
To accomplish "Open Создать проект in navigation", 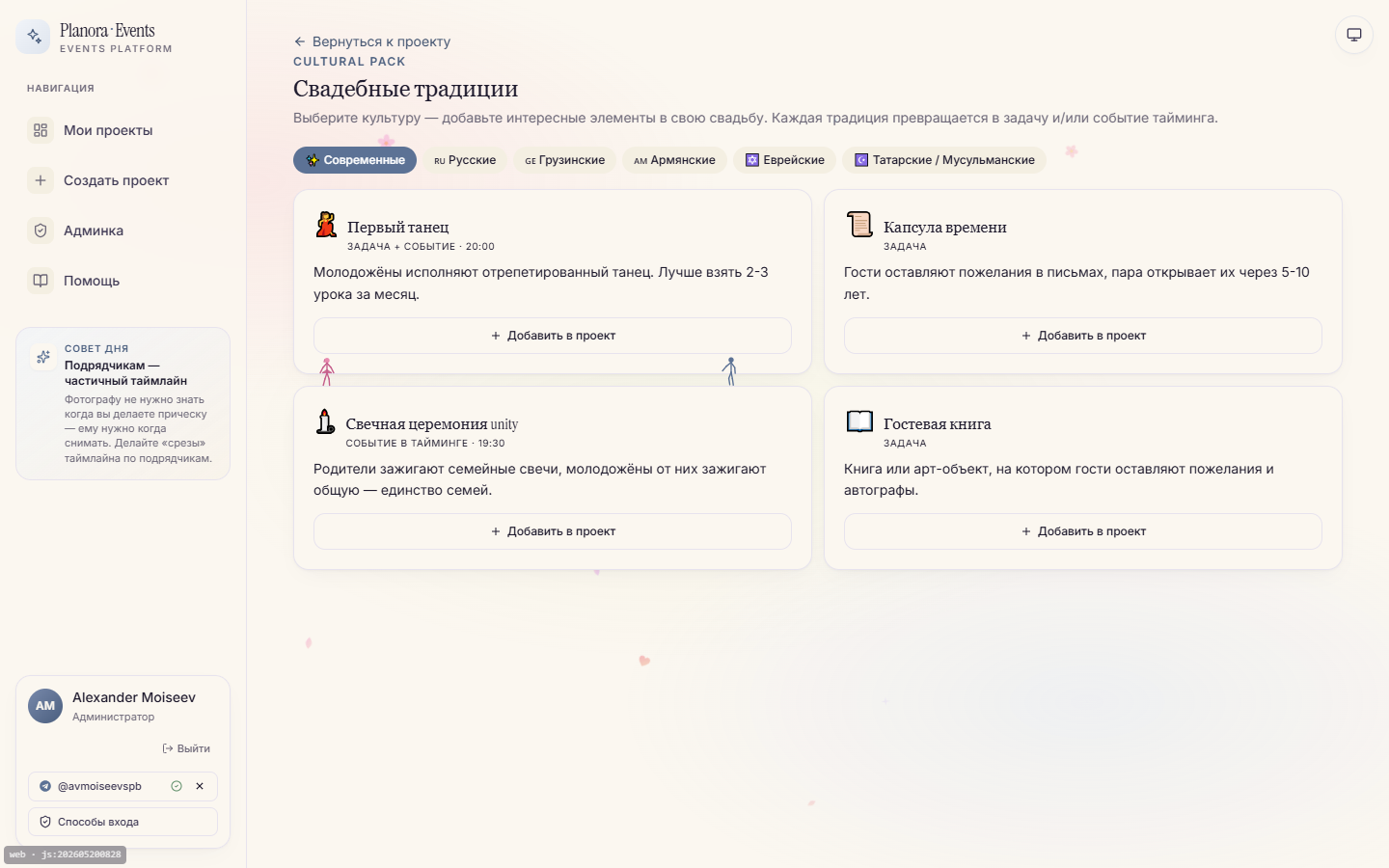I will tap(123, 180).
